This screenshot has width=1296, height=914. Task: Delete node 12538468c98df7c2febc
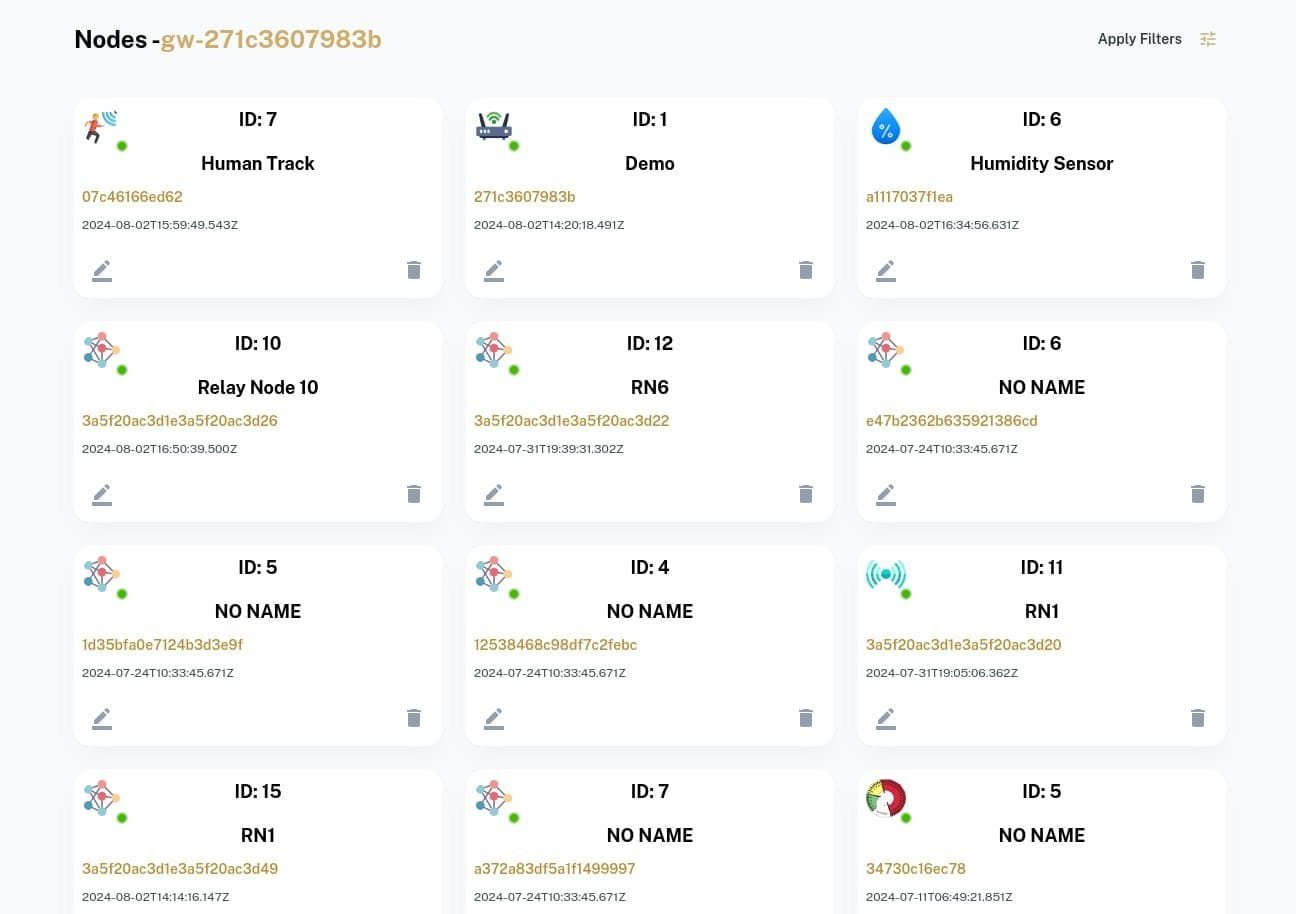806,718
